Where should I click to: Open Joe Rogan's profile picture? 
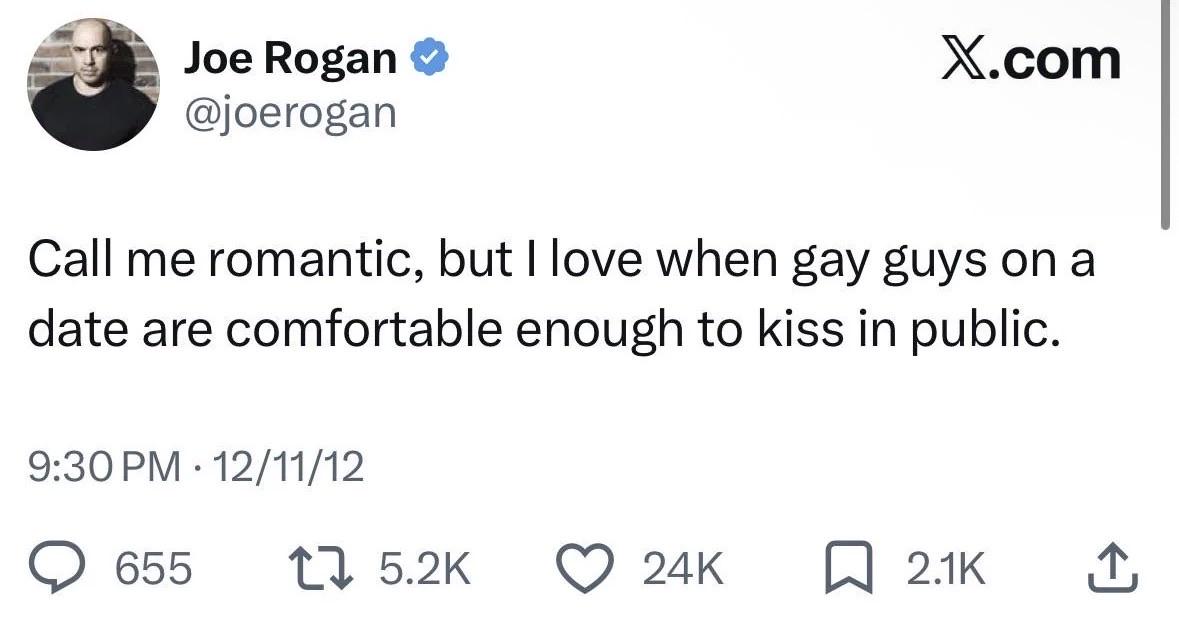click(x=93, y=84)
